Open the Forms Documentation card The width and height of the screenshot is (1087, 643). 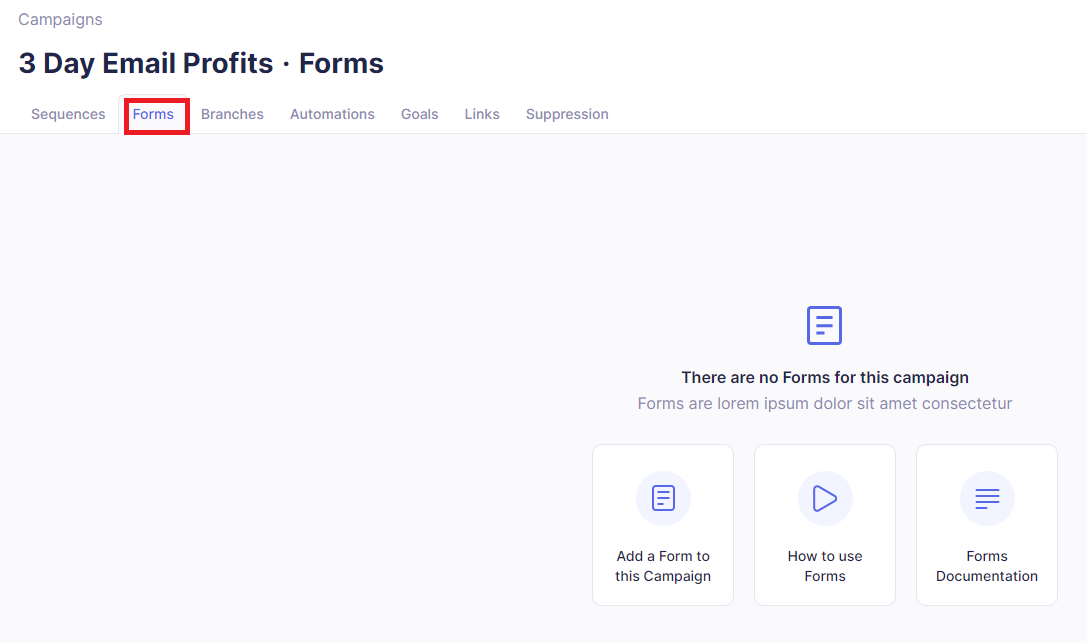(x=986, y=525)
